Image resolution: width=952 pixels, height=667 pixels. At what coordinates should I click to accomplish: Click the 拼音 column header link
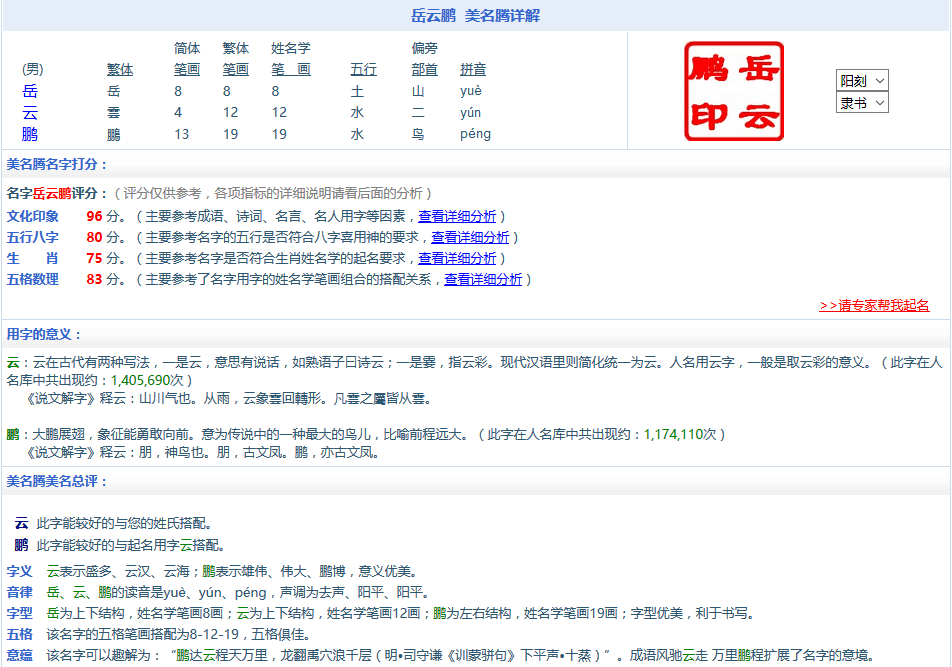473,69
